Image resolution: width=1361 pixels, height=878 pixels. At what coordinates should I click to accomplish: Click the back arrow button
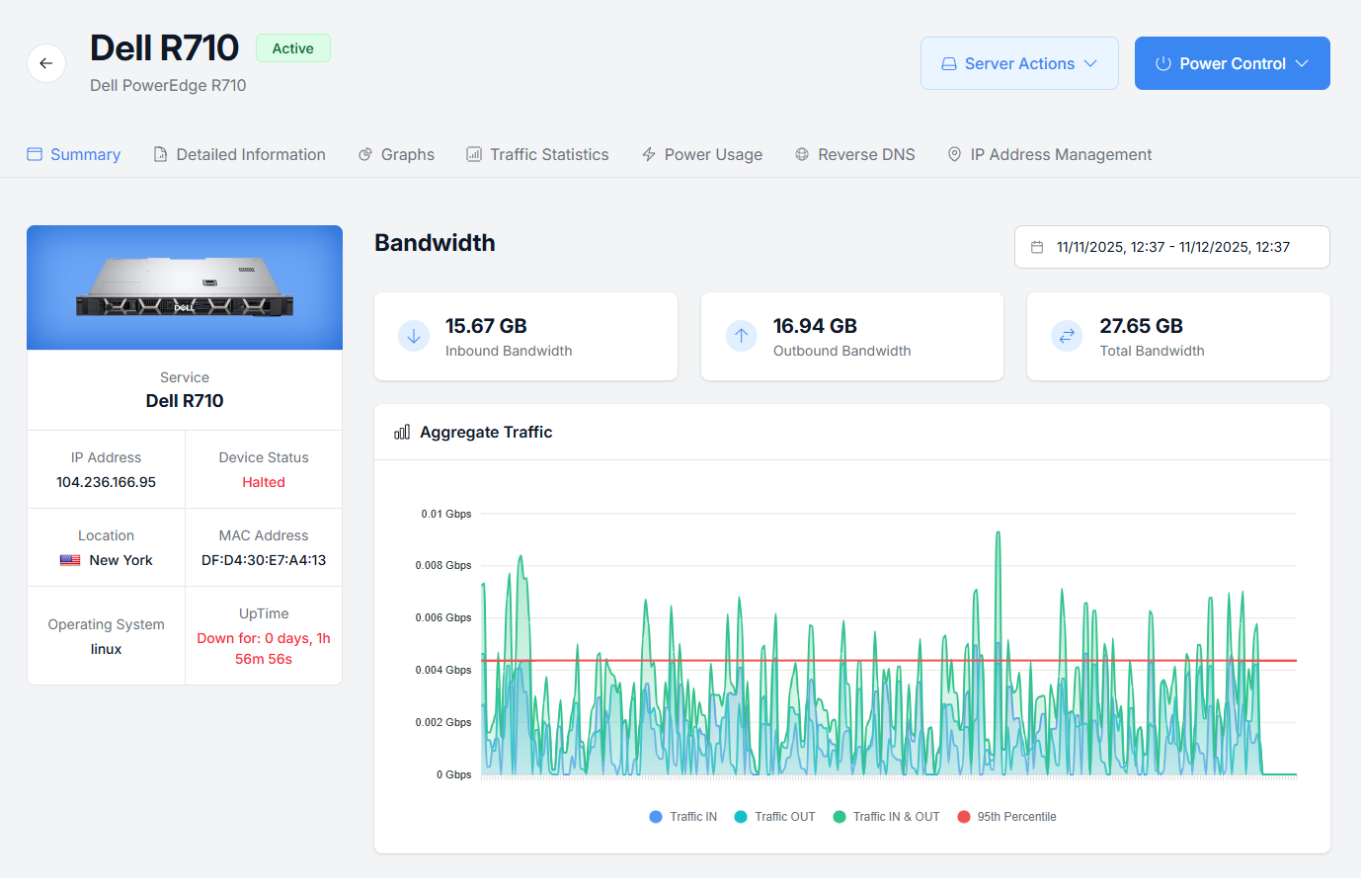click(x=46, y=63)
